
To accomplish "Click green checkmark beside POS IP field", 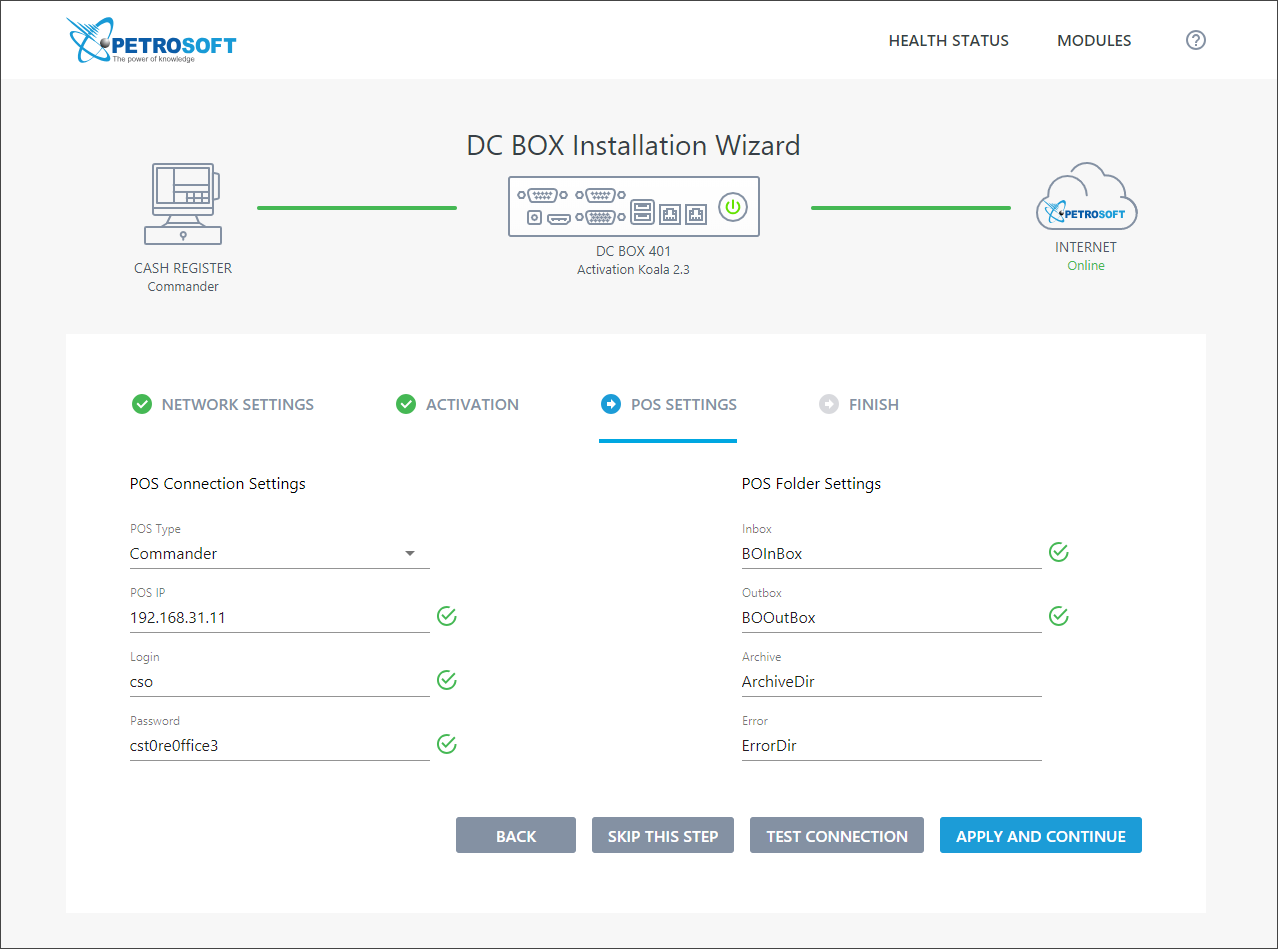I will (x=447, y=616).
